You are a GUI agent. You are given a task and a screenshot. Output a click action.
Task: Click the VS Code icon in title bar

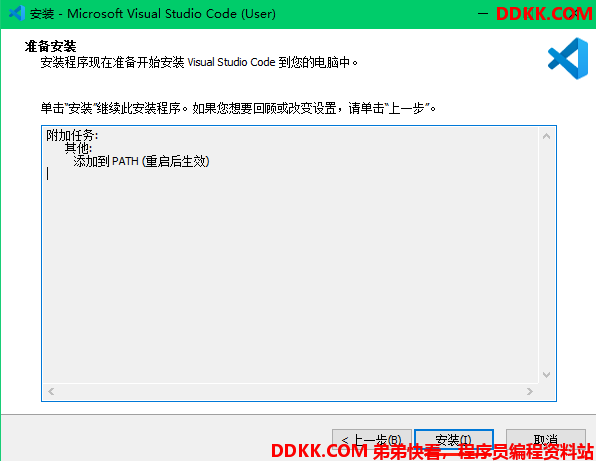point(17,13)
